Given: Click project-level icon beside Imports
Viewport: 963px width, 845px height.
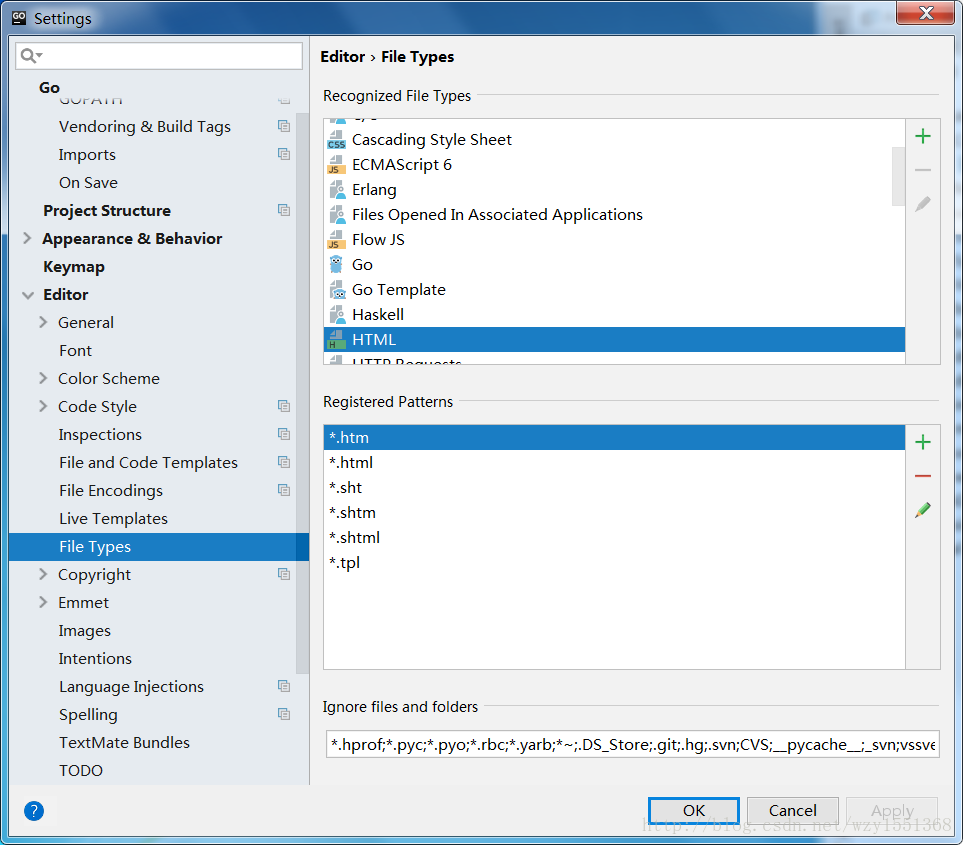Looking at the screenshot, I should 284,154.
